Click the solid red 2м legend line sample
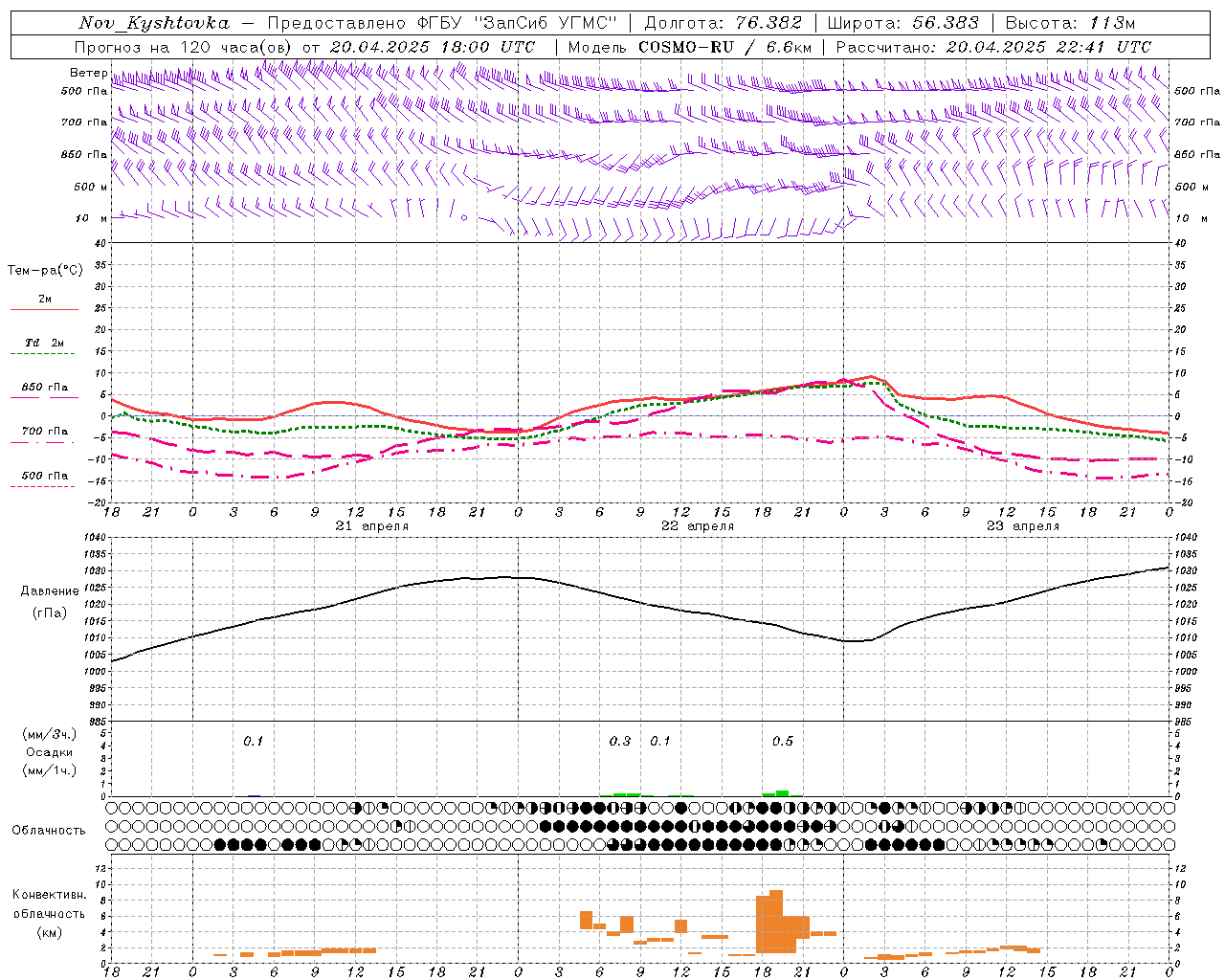Viewport: 1225px width, 980px height. pyautogui.click(x=44, y=310)
